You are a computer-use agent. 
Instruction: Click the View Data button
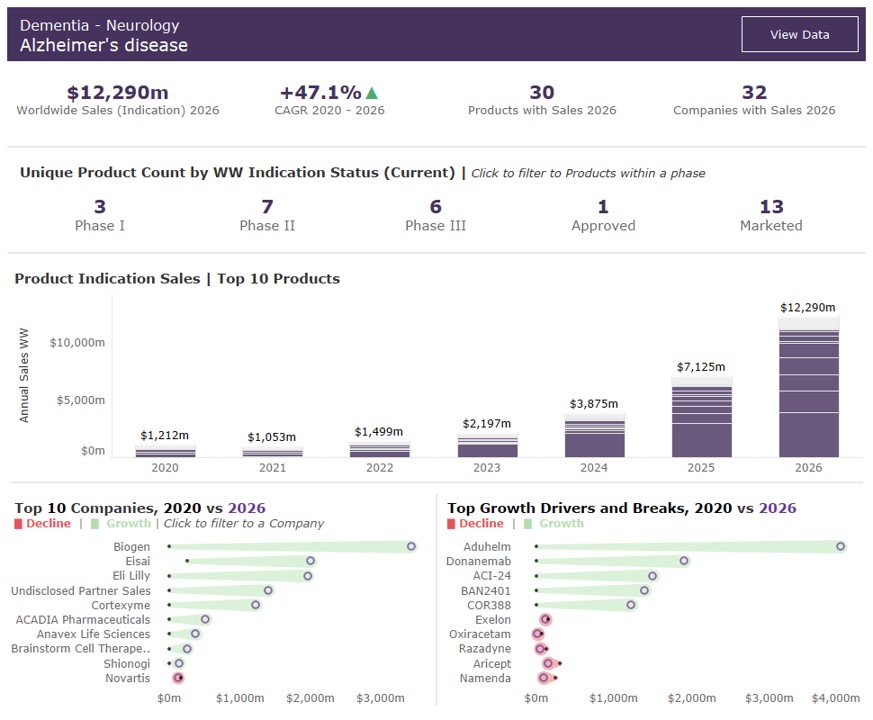(x=799, y=34)
